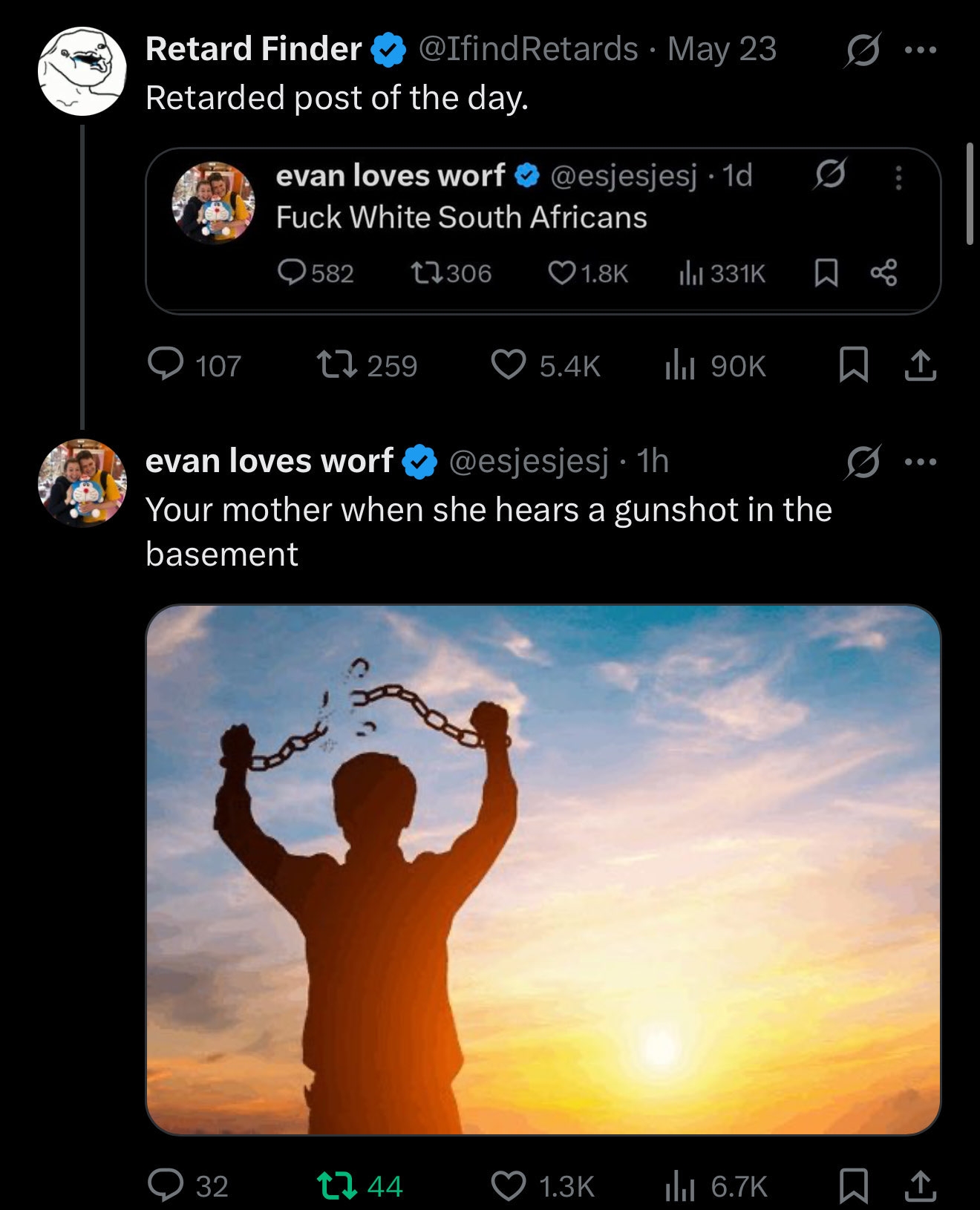This screenshot has height=1210, width=980.
Task: Open the broken chains sunset image
Action: pyautogui.click(x=543, y=869)
